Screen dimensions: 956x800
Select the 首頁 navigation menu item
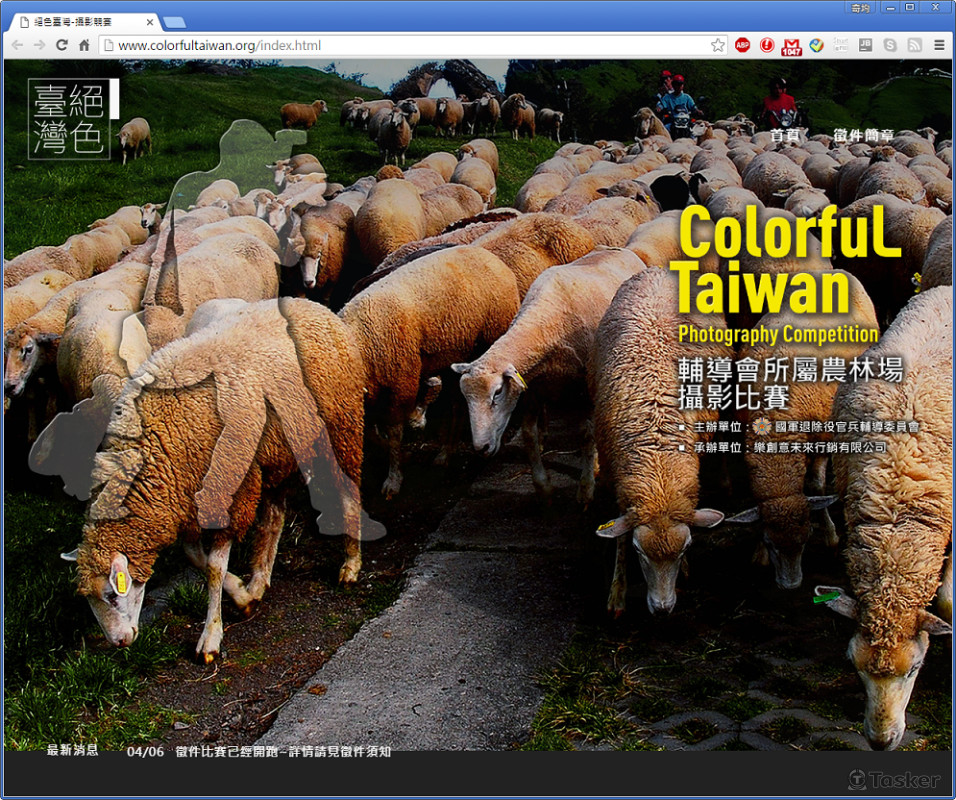tap(785, 136)
